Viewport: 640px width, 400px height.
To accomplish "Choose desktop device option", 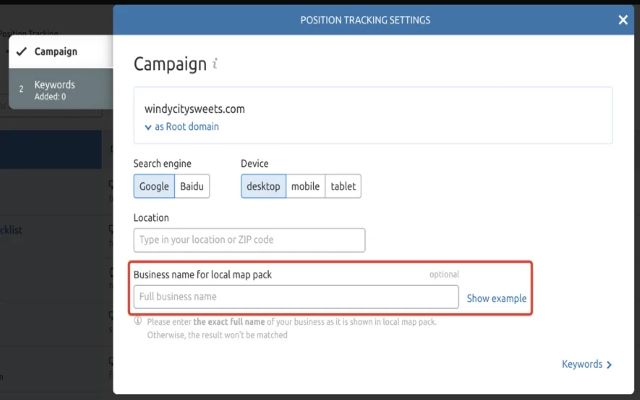I will click(263, 186).
